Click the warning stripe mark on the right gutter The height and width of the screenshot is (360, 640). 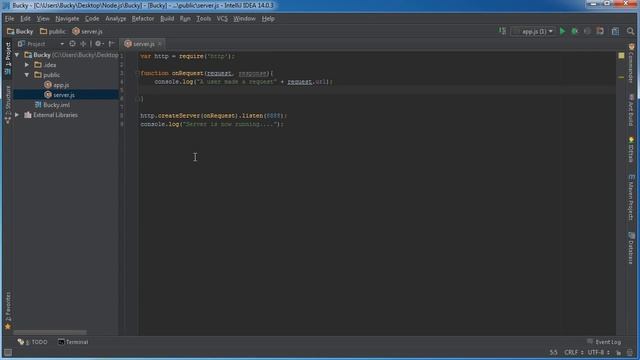pyautogui.click(x=621, y=77)
